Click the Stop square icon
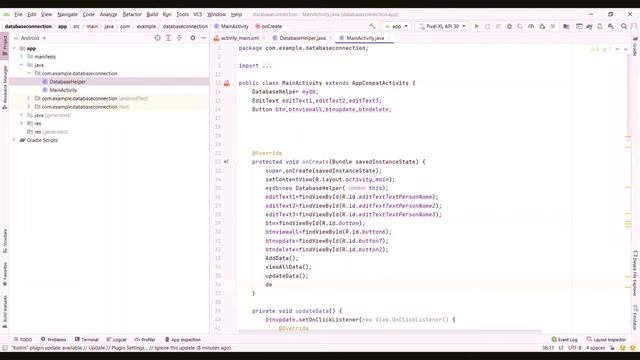Screen dimensions: 640x360 point(553,26)
